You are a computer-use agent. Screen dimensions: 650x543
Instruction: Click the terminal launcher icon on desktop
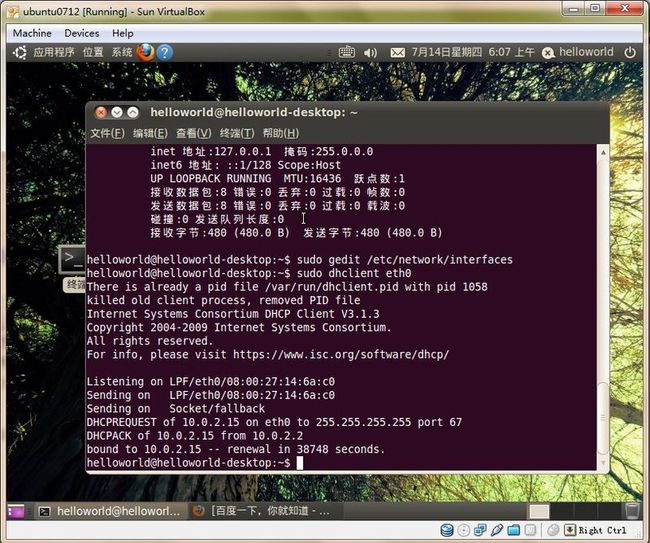(x=71, y=259)
